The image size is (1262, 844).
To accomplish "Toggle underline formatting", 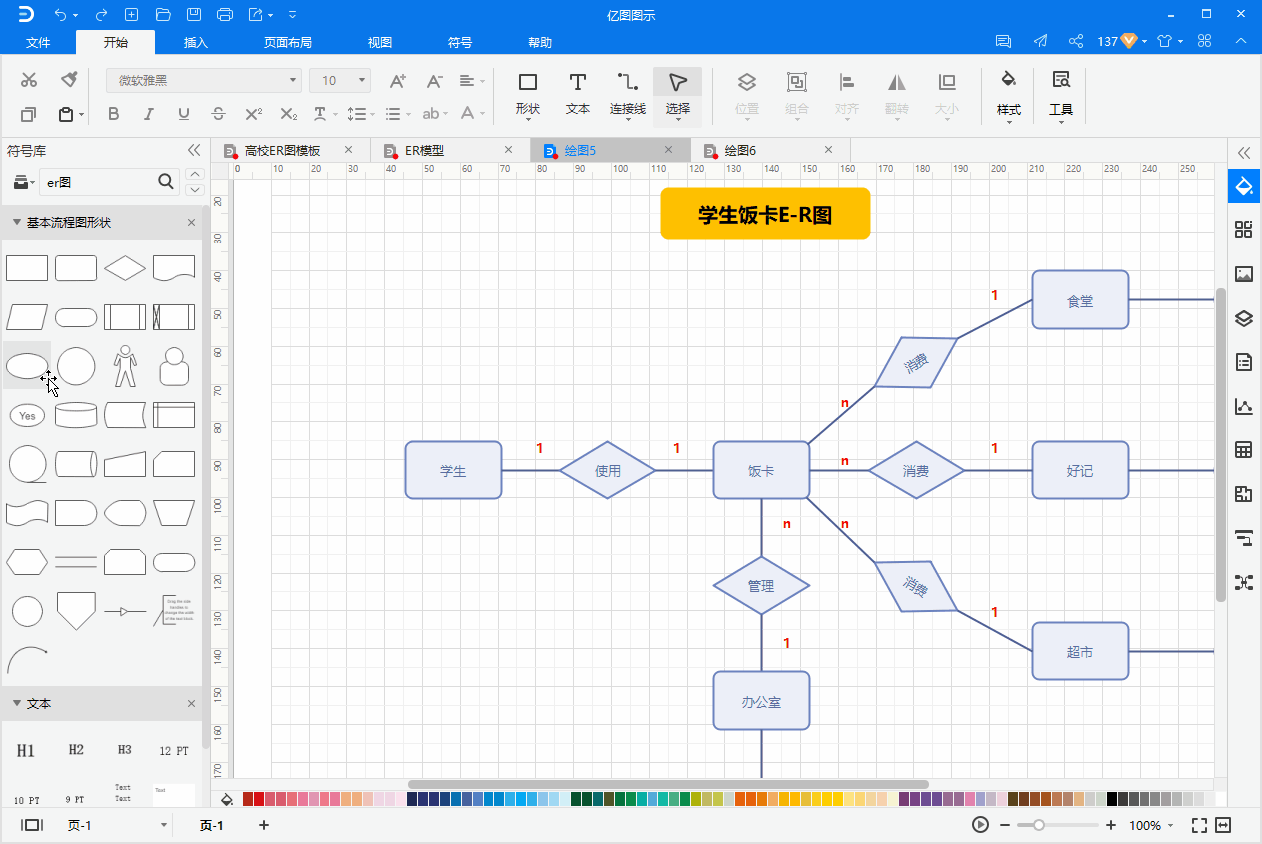I will pos(183,114).
